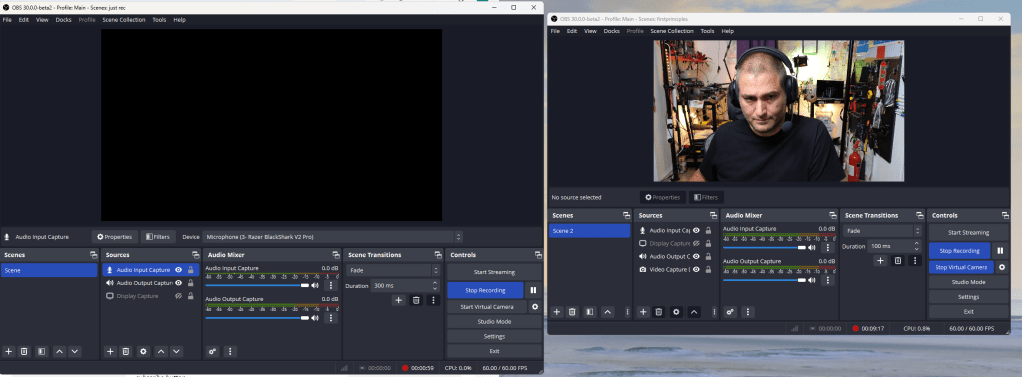
Task: Delete selected source in right OBS window
Action: (x=659, y=312)
